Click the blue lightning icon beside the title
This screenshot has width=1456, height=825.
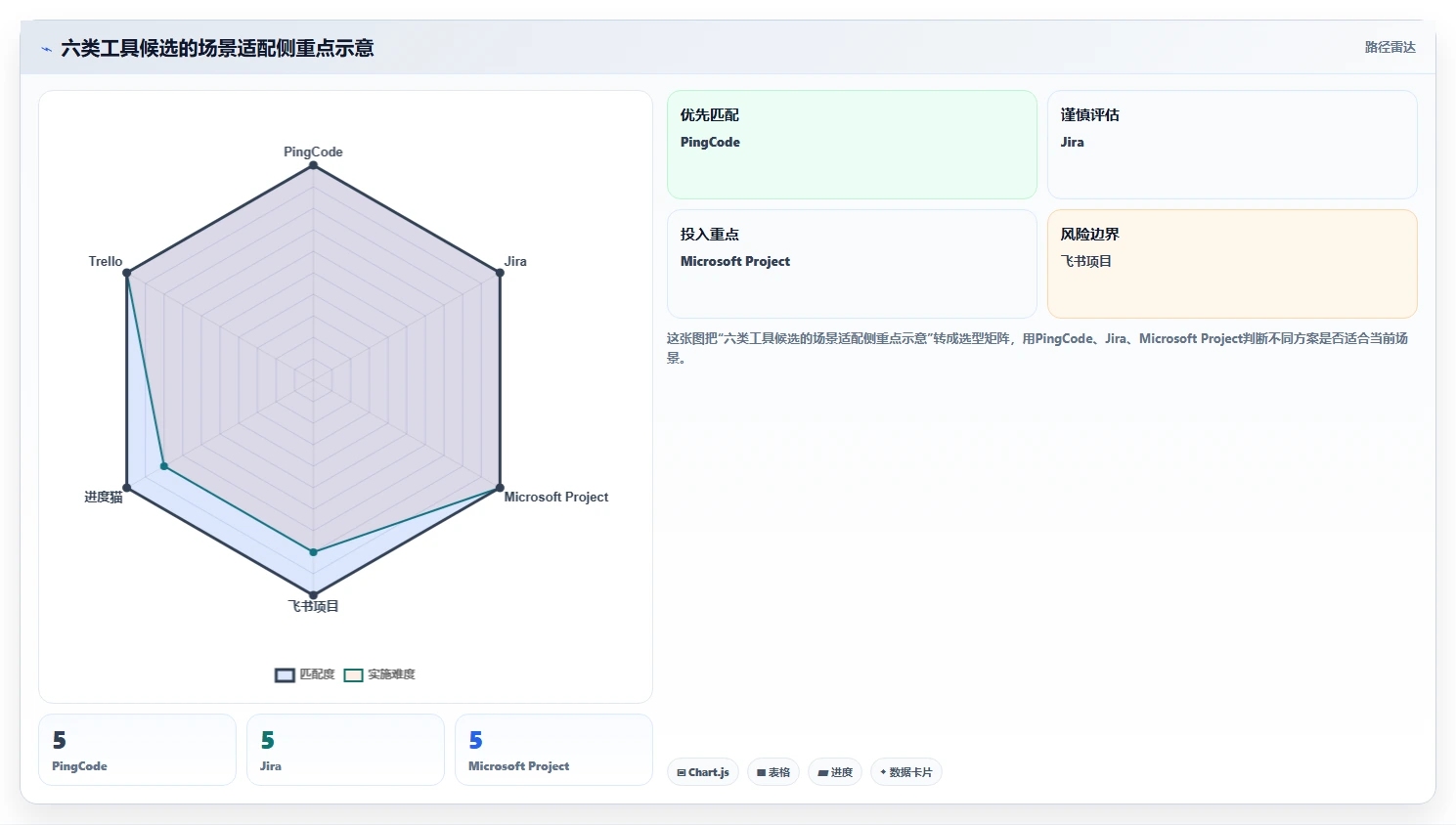[46, 49]
